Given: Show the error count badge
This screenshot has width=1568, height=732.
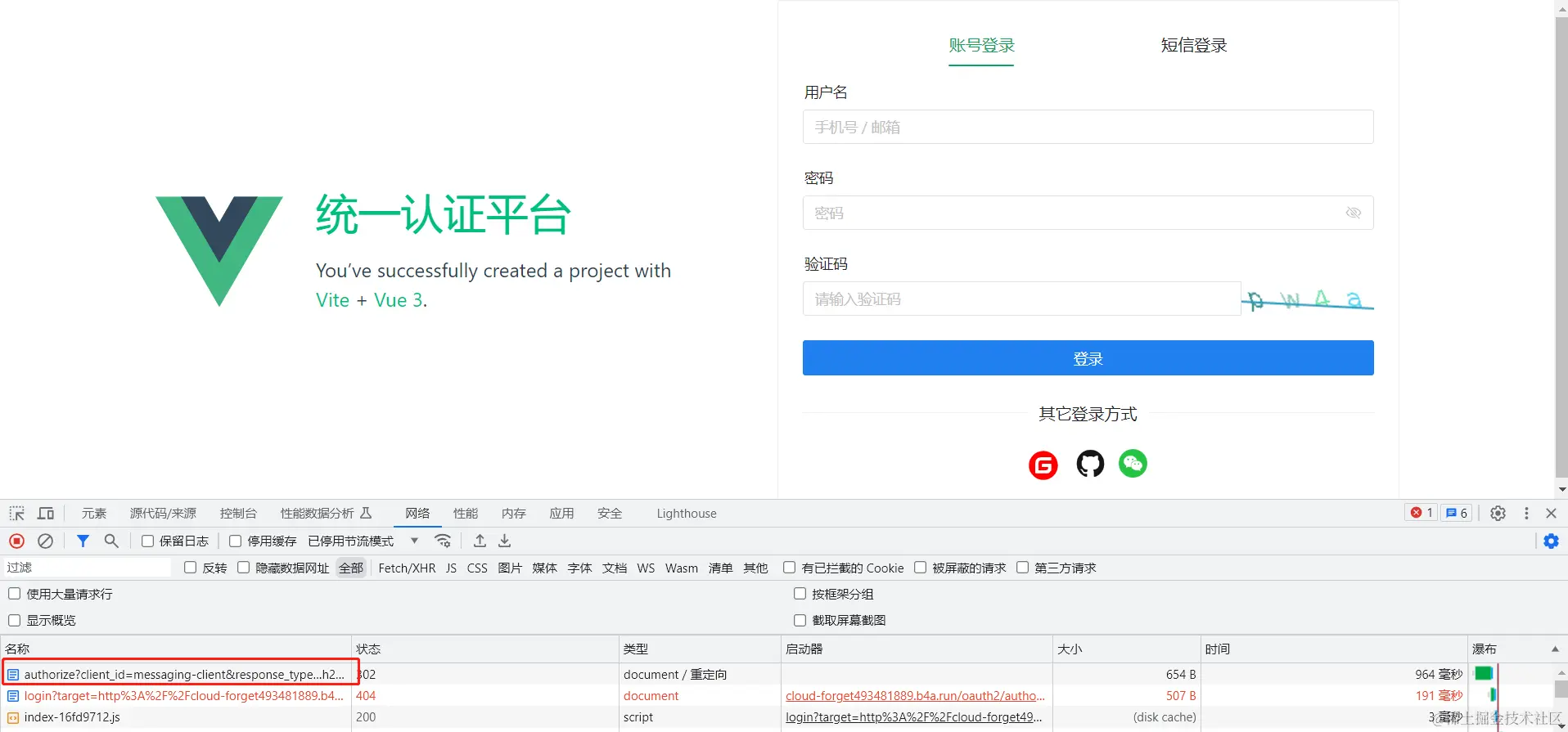Looking at the screenshot, I should (x=1422, y=513).
